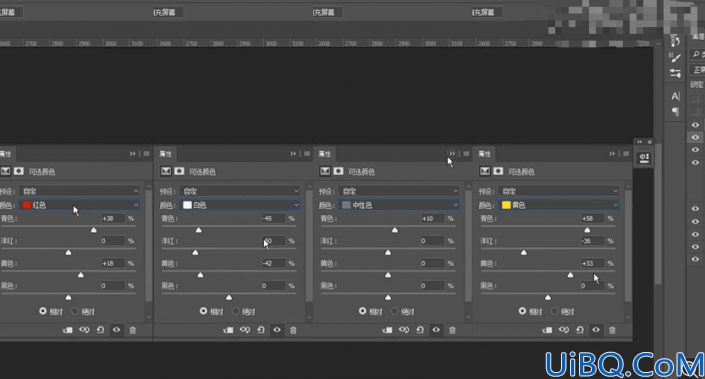Open color dropdown showing 中性色 (Neutral)
This screenshot has height=379, width=705.
399,205
